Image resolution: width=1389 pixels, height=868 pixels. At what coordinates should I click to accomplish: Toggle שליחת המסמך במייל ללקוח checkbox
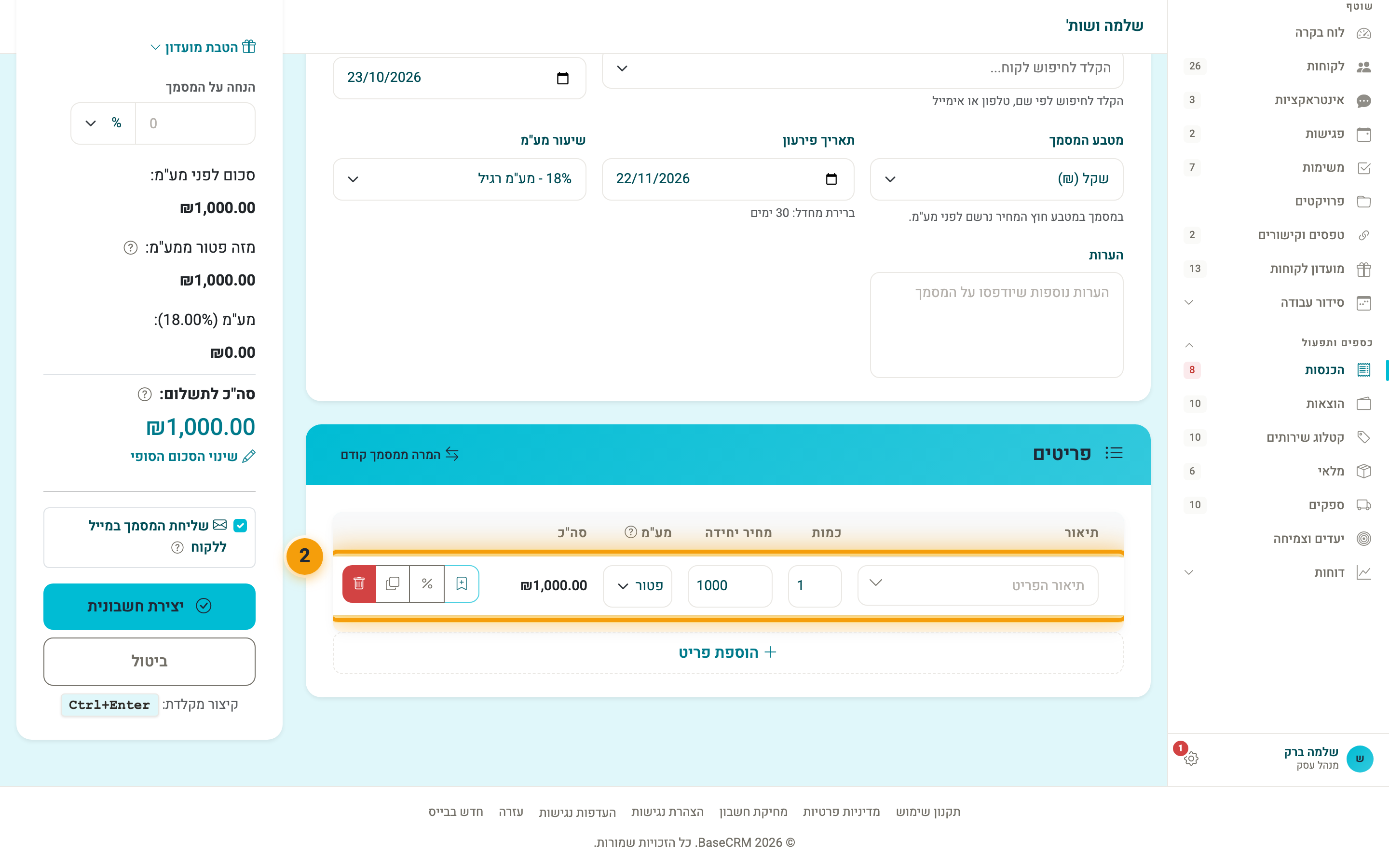pos(241,525)
